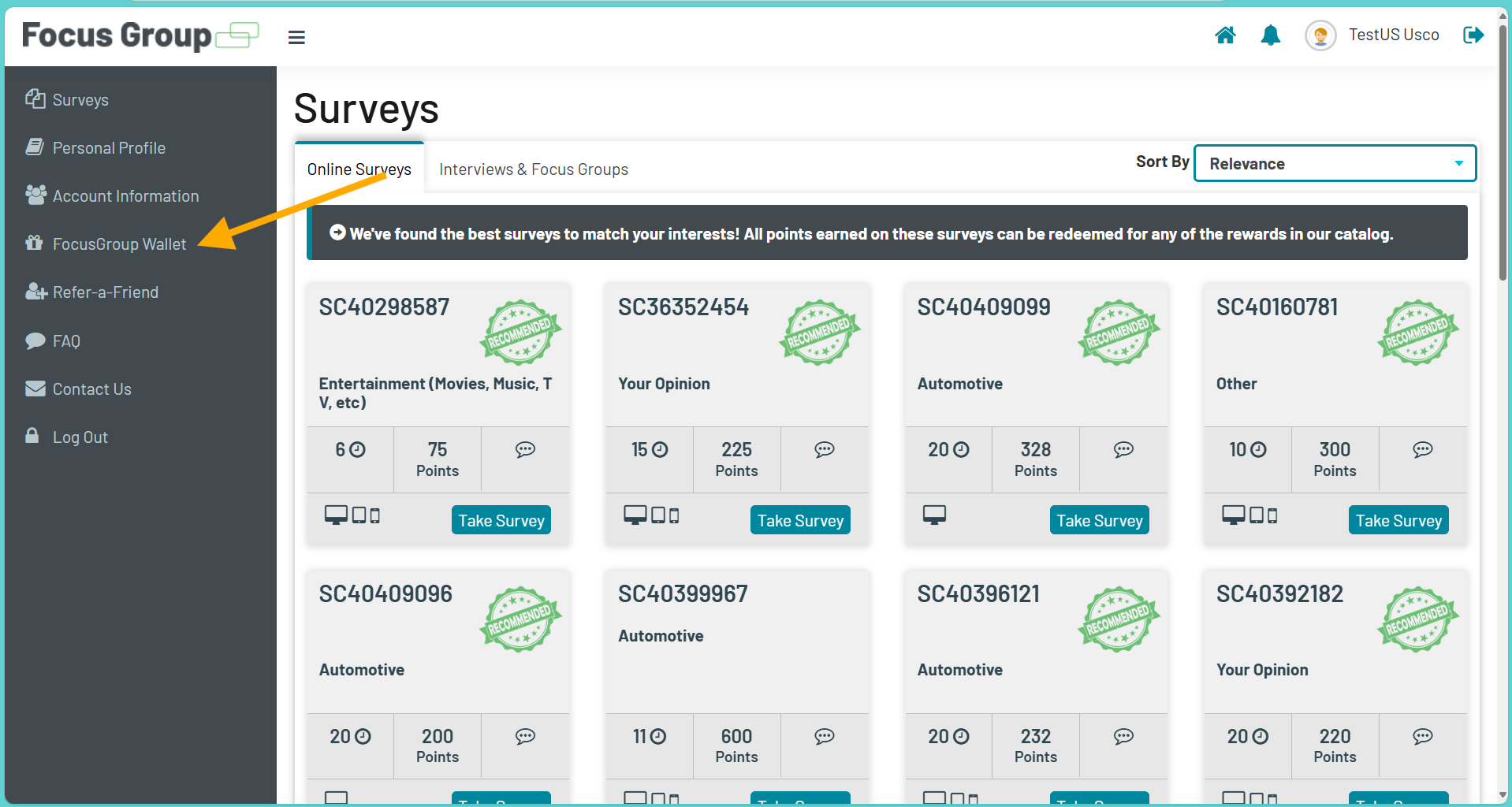Click clock icon on SC40409099 card
Screen dimensions: 1512x807
click(x=961, y=449)
